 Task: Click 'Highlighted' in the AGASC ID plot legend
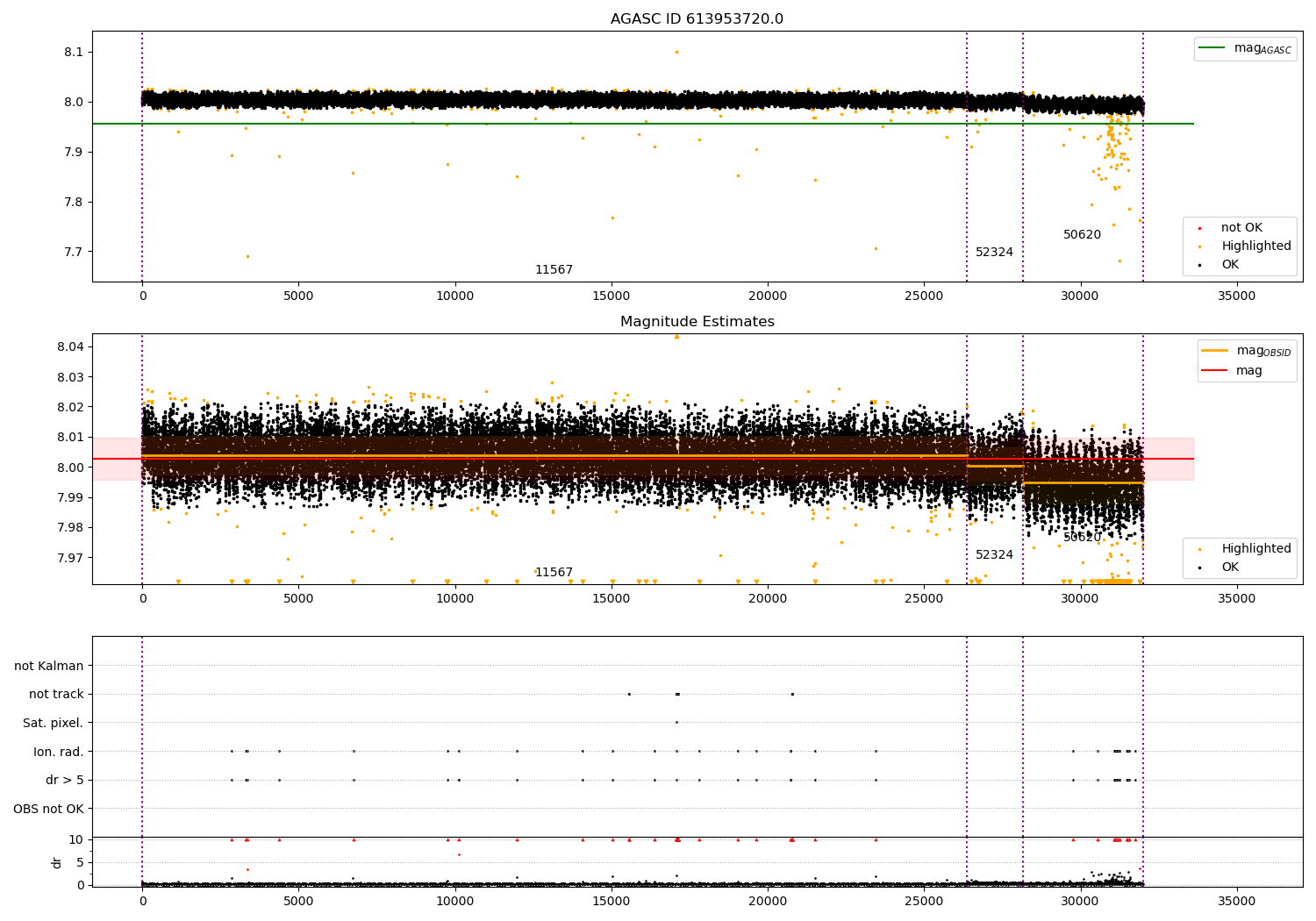tap(1256, 246)
